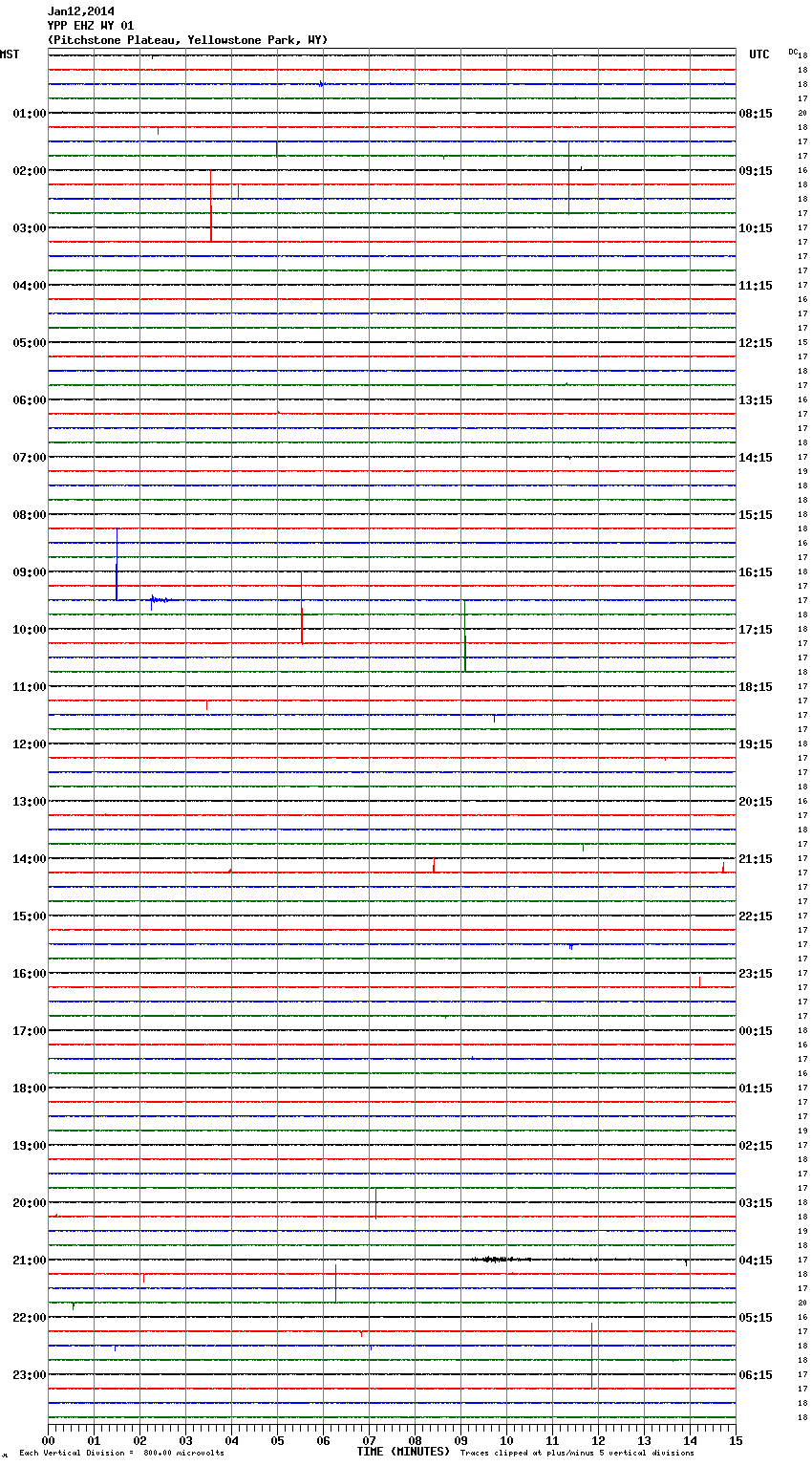Click the TIME (MINUTES) axis title
Screen dimensions: 812x1466
click(403, 1452)
